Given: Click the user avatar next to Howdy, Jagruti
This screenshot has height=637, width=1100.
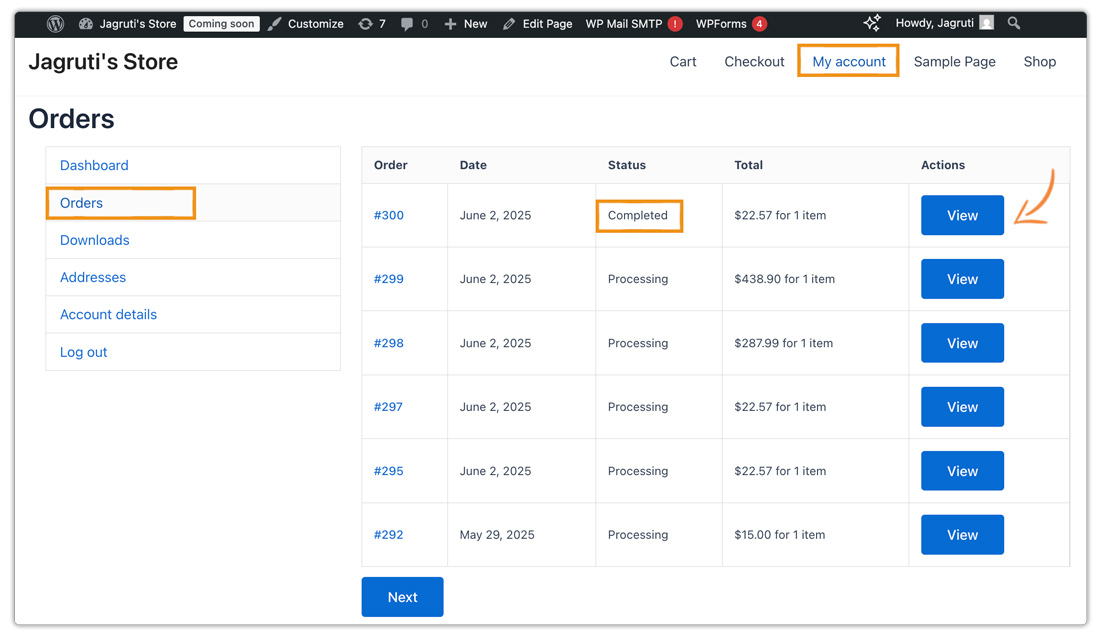Looking at the screenshot, I should pos(986,23).
